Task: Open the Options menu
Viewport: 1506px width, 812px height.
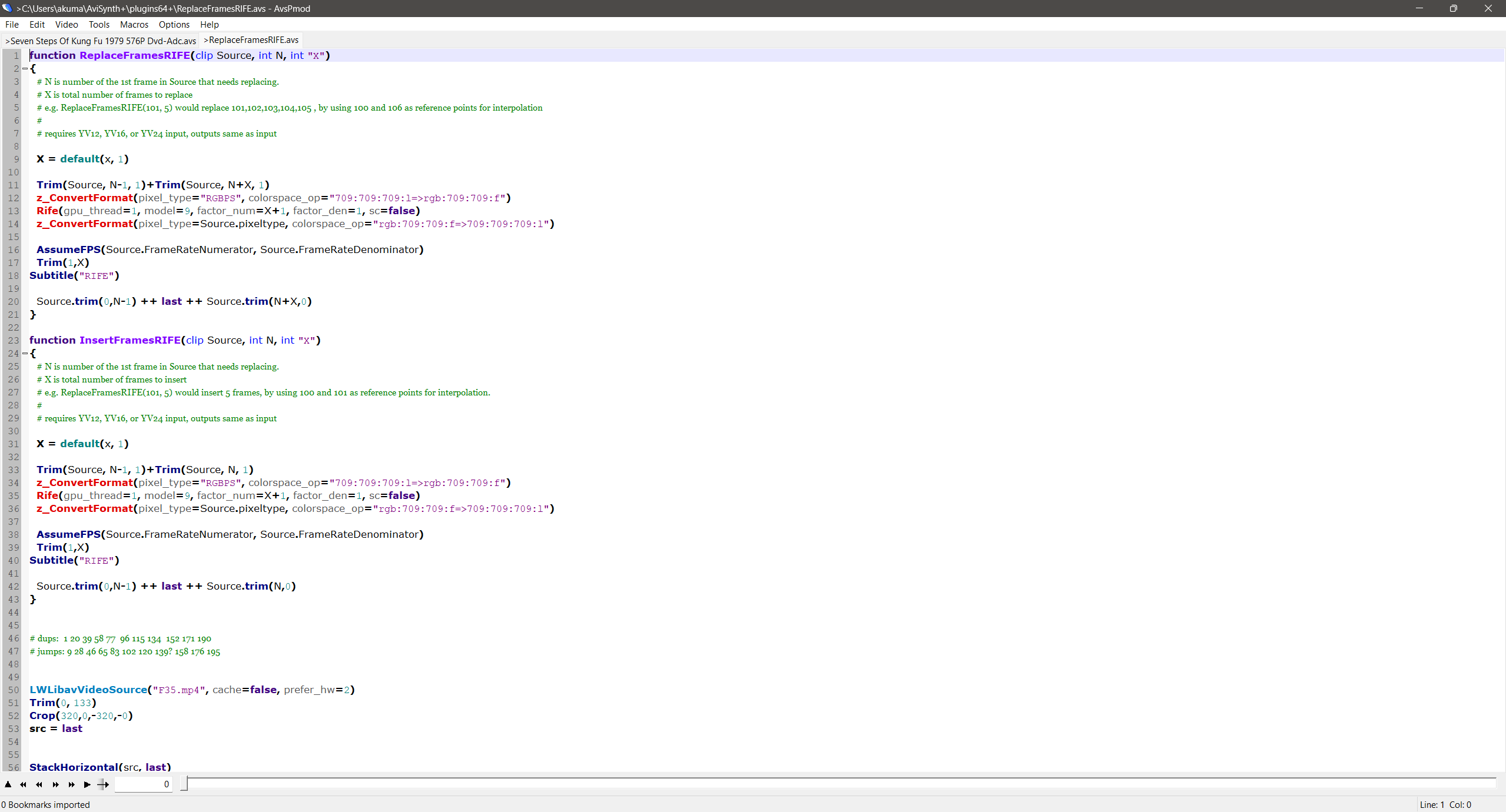Action: coord(174,25)
